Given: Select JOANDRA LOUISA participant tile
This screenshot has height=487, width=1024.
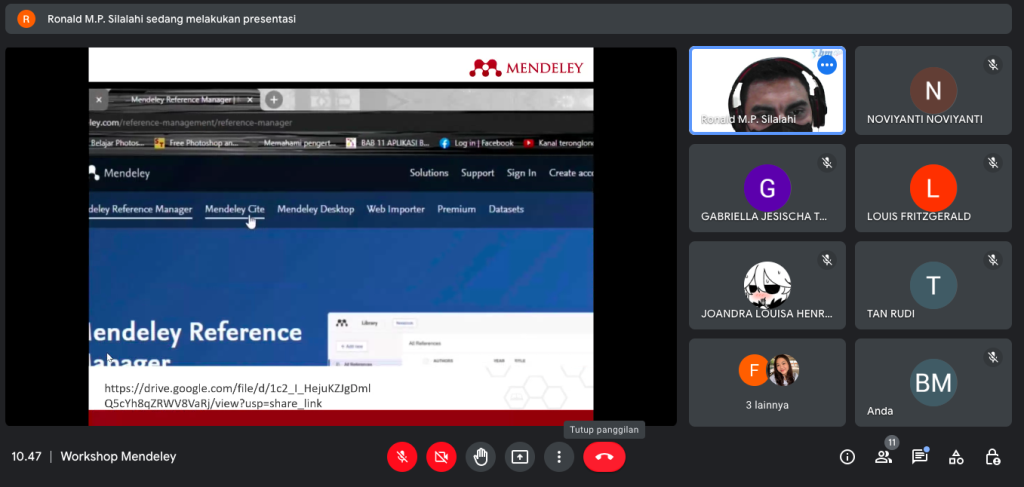Looking at the screenshot, I should coord(767,285).
